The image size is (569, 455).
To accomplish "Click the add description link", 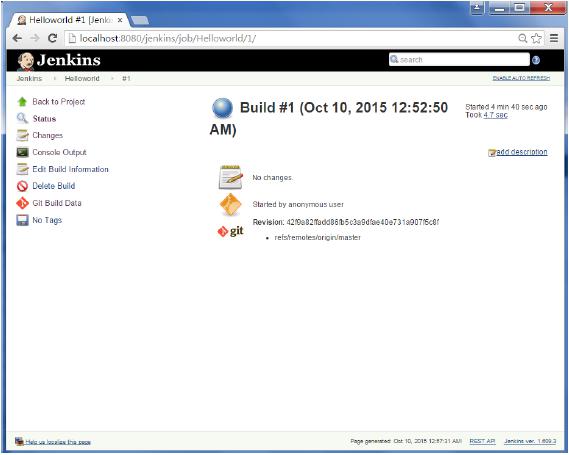I will [x=522, y=152].
